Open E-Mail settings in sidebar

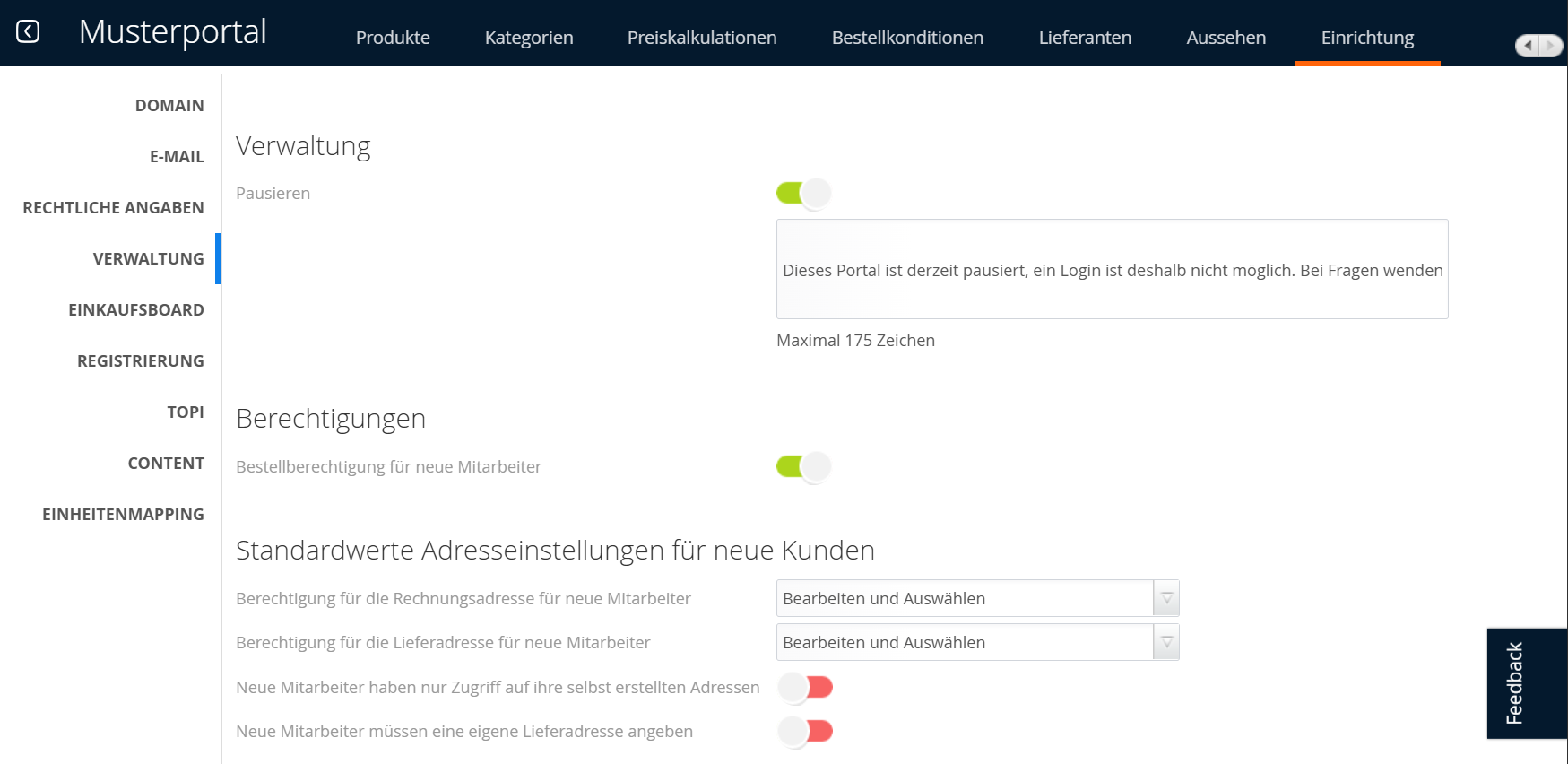[177, 157]
